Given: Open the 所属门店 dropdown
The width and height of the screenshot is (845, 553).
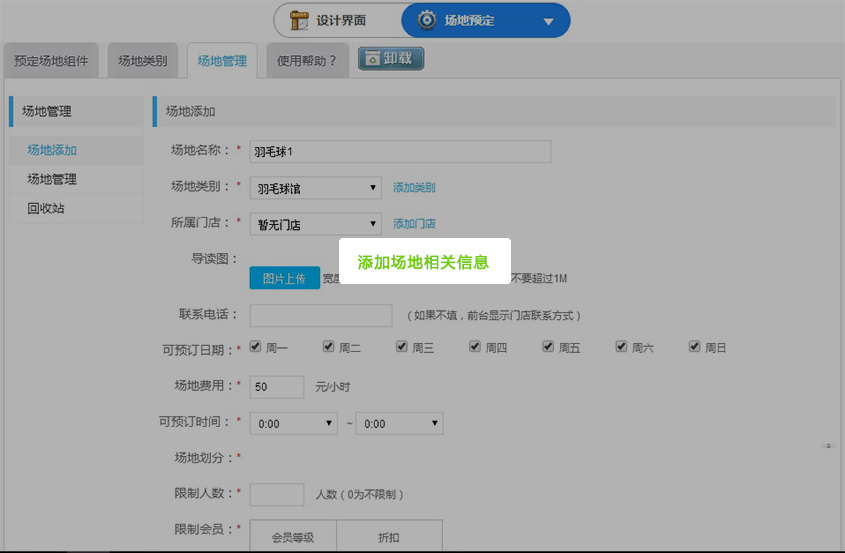Looking at the screenshot, I should point(315,224).
